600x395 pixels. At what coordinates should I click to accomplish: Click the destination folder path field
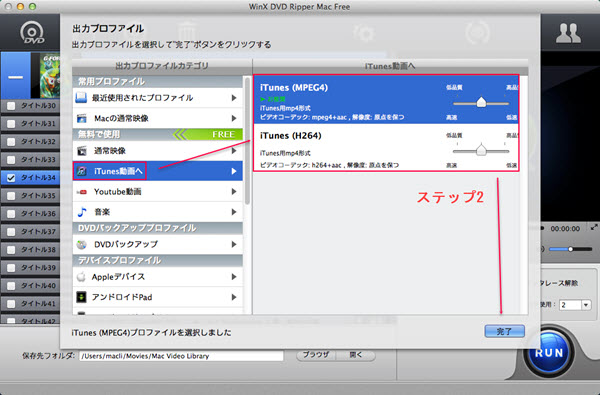(181, 356)
